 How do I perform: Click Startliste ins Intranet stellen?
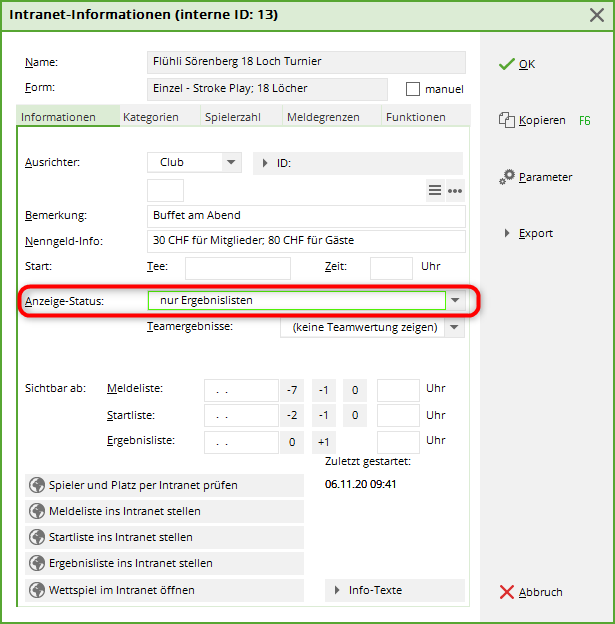[x=164, y=537]
